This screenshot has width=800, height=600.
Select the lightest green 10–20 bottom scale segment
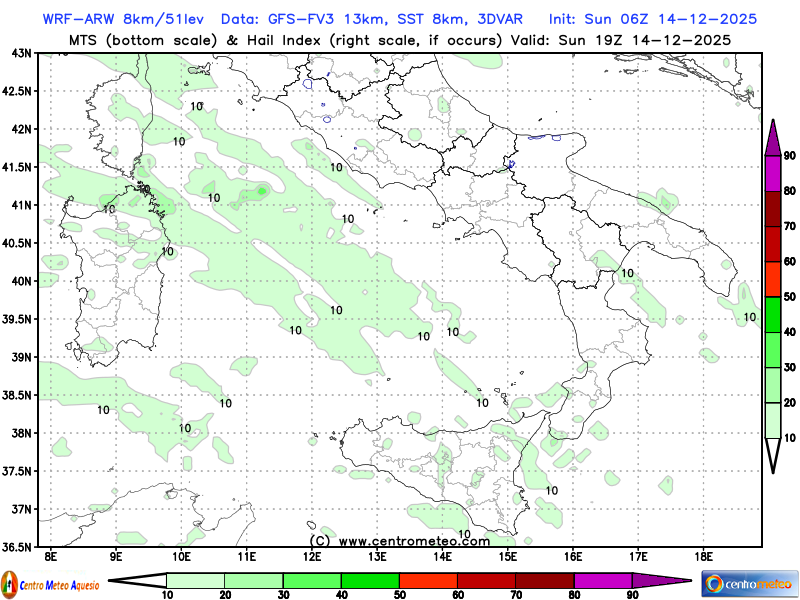(195, 580)
